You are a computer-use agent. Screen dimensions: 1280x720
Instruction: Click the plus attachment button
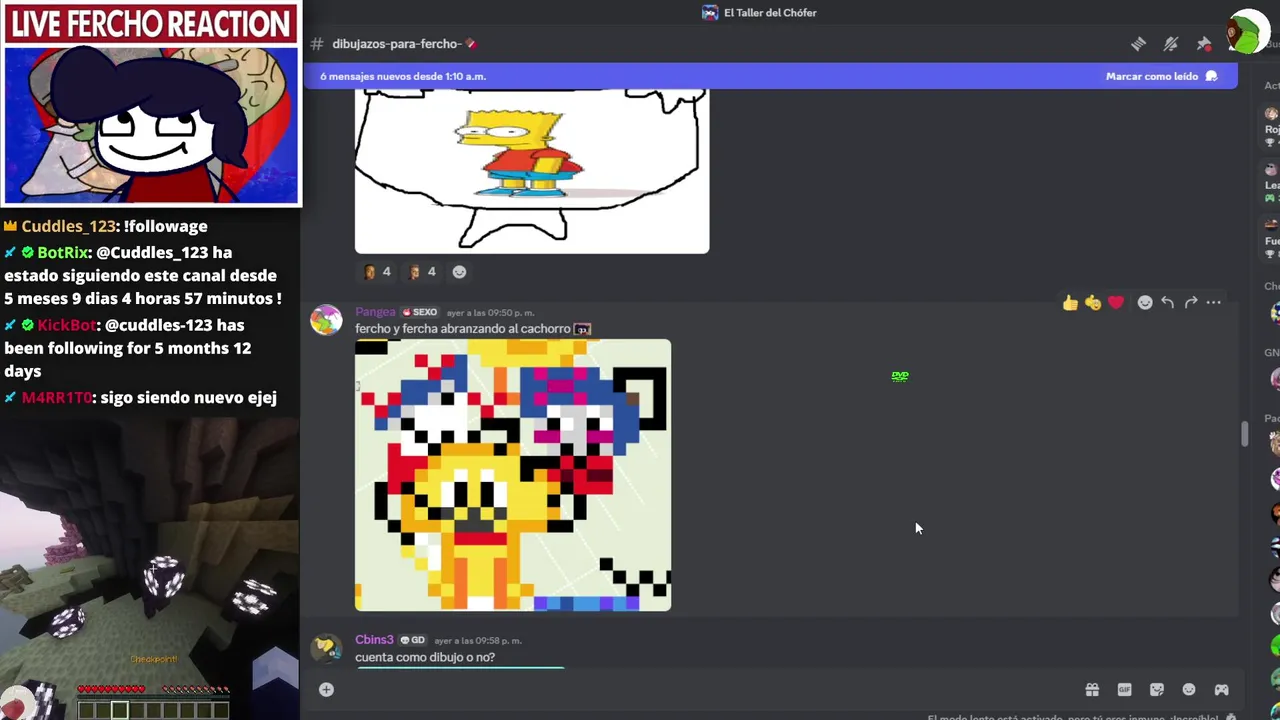[326, 689]
